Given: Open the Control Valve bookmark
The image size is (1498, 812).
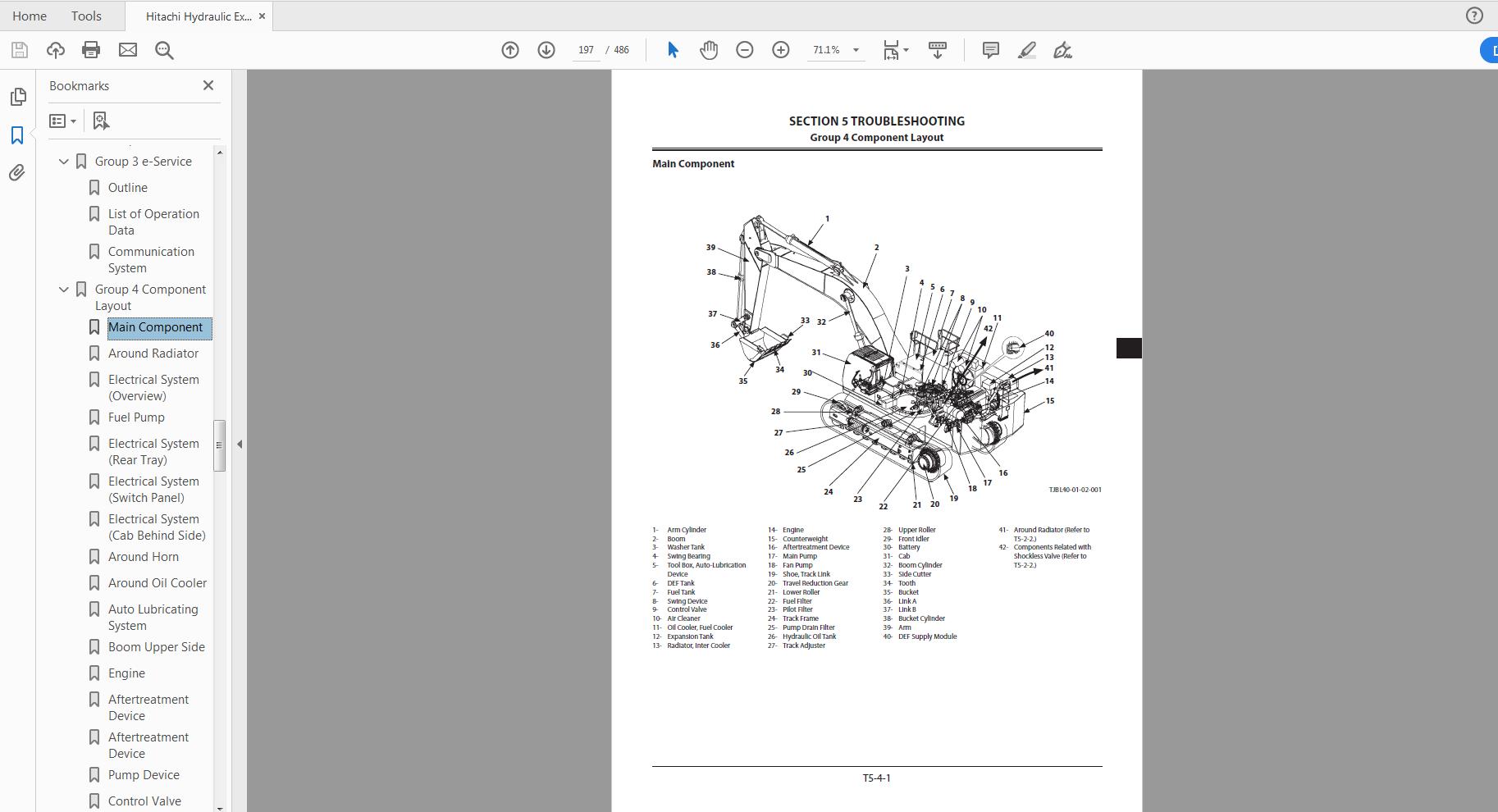Looking at the screenshot, I should (144, 801).
